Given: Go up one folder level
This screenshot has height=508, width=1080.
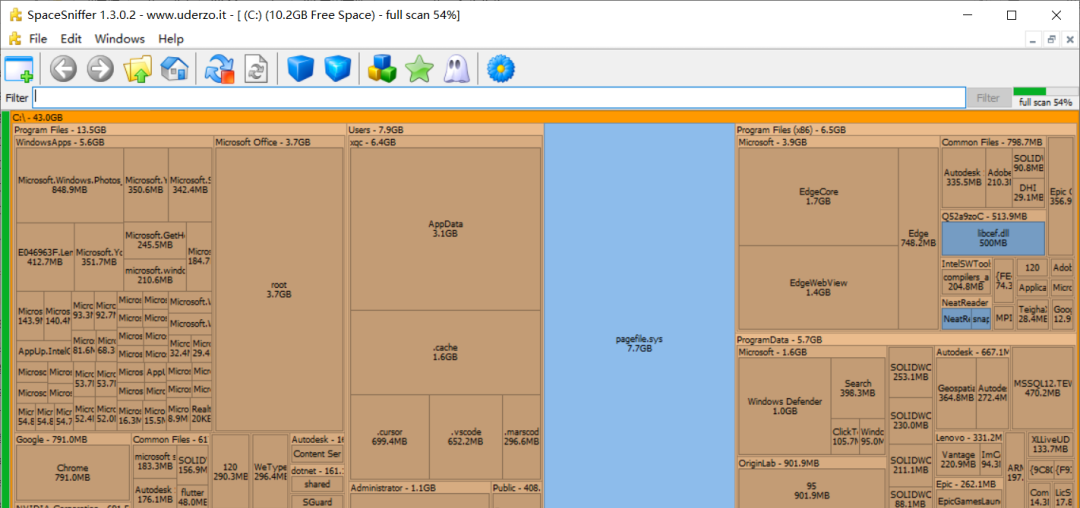Looking at the screenshot, I should (137, 69).
